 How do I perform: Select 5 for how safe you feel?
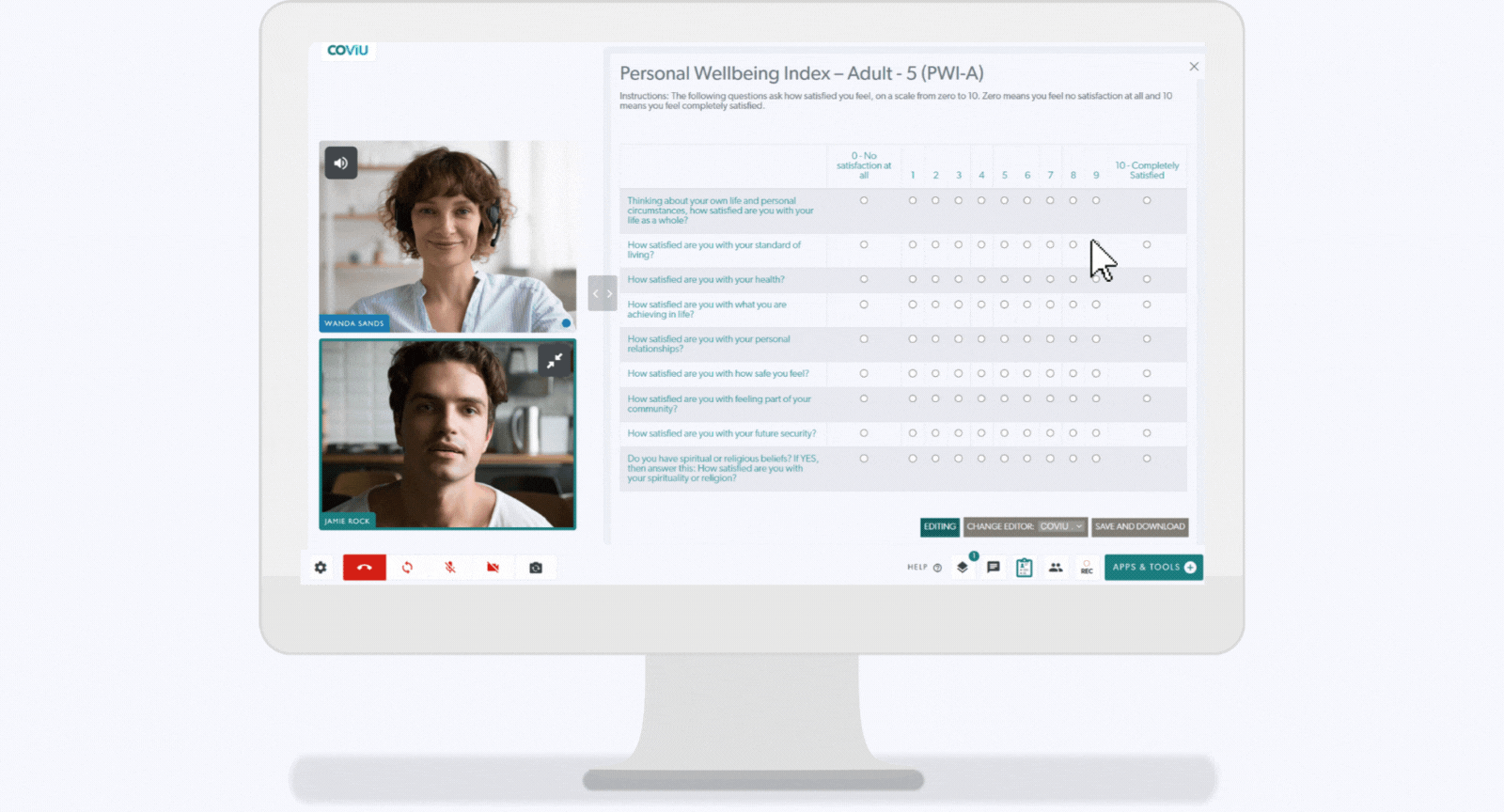tap(1004, 373)
